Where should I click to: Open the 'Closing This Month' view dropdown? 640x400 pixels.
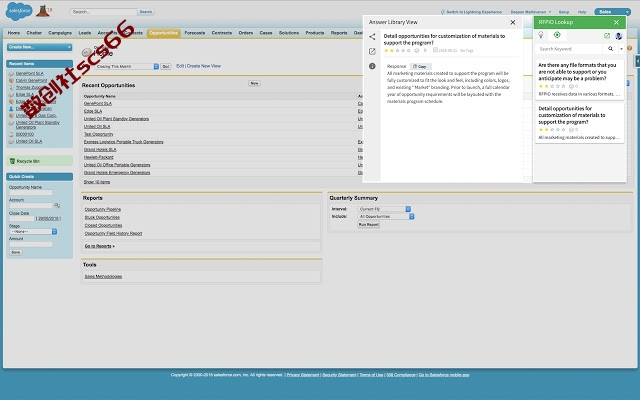pyautogui.click(x=127, y=66)
